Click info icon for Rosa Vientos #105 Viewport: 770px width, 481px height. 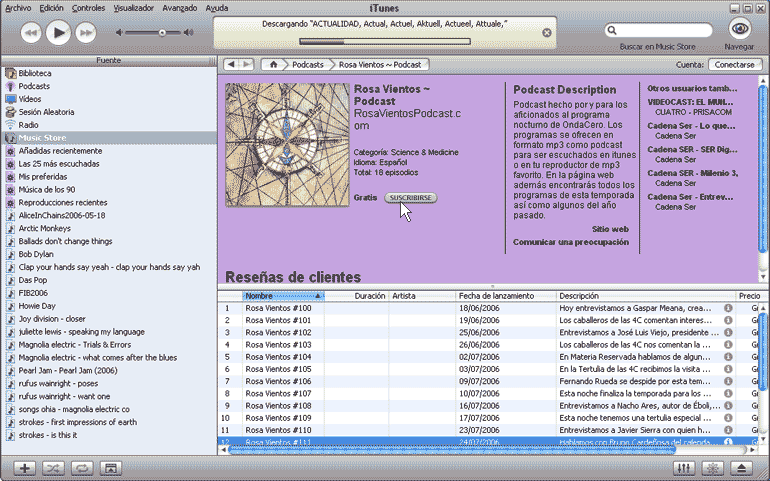[x=728, y=369]
